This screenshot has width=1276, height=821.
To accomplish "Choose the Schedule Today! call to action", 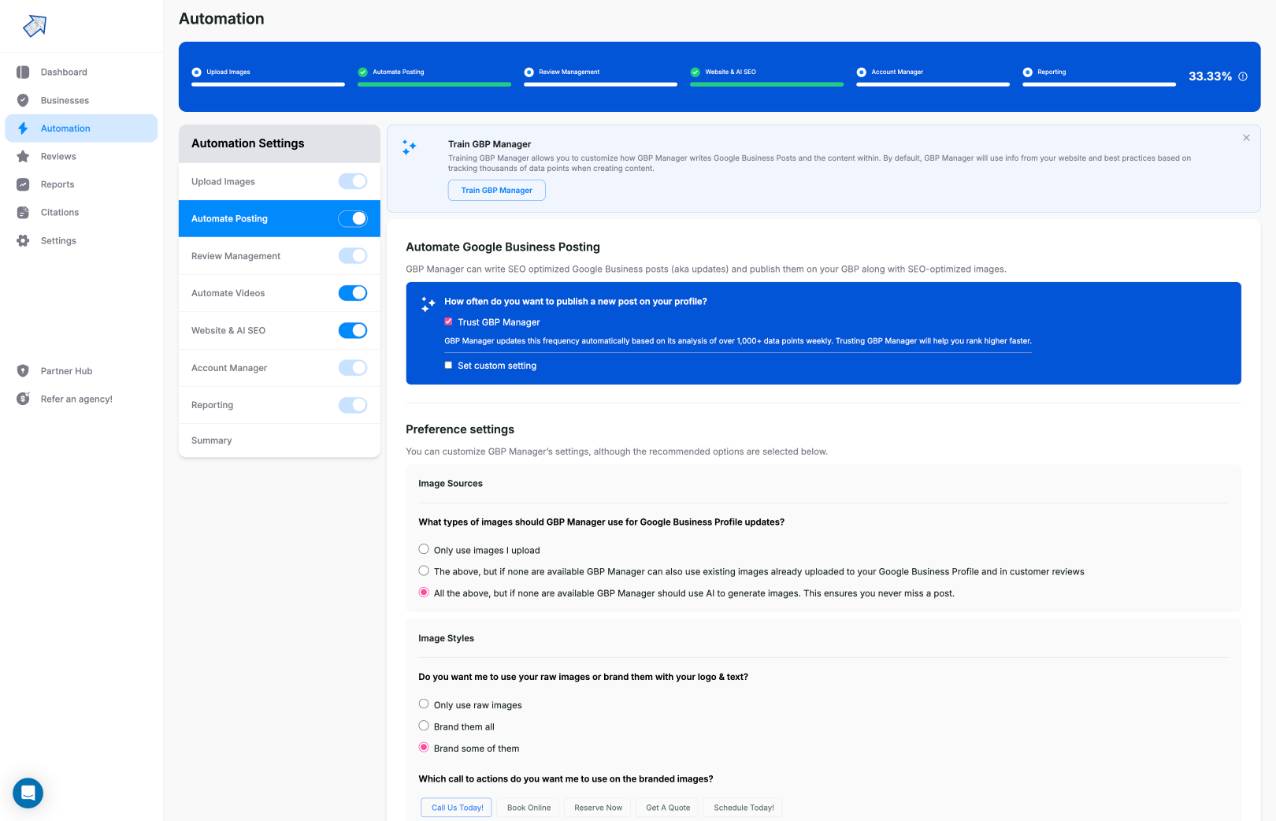I will coord(744,807).
